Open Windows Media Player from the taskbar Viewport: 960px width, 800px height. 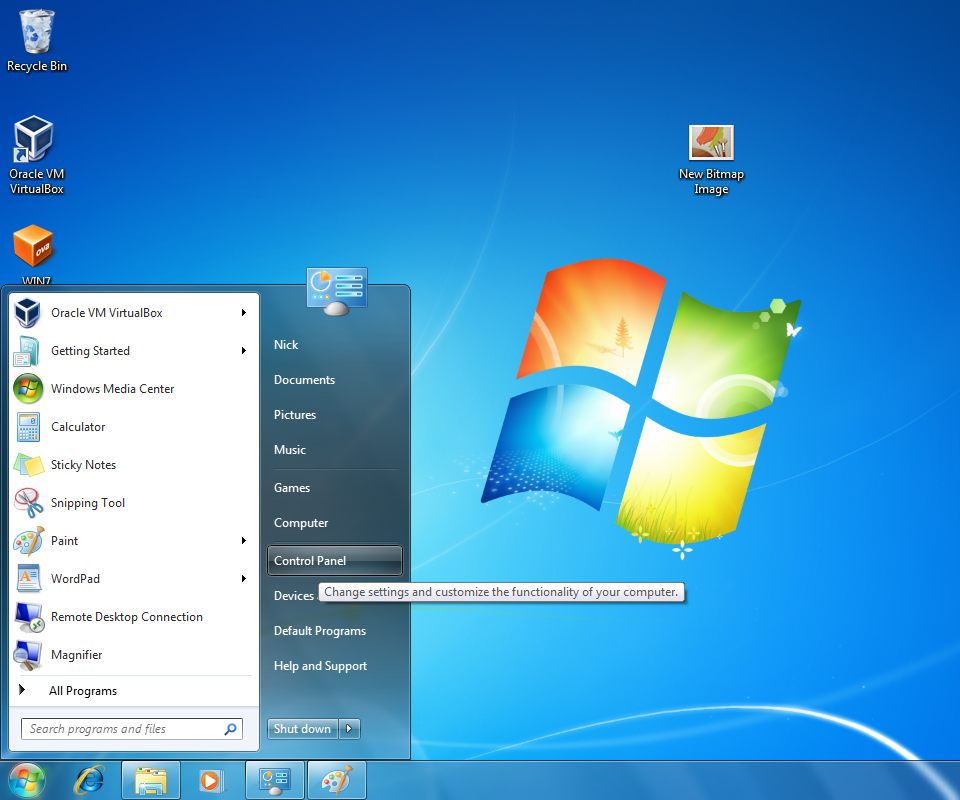click(x=212, y=780)
